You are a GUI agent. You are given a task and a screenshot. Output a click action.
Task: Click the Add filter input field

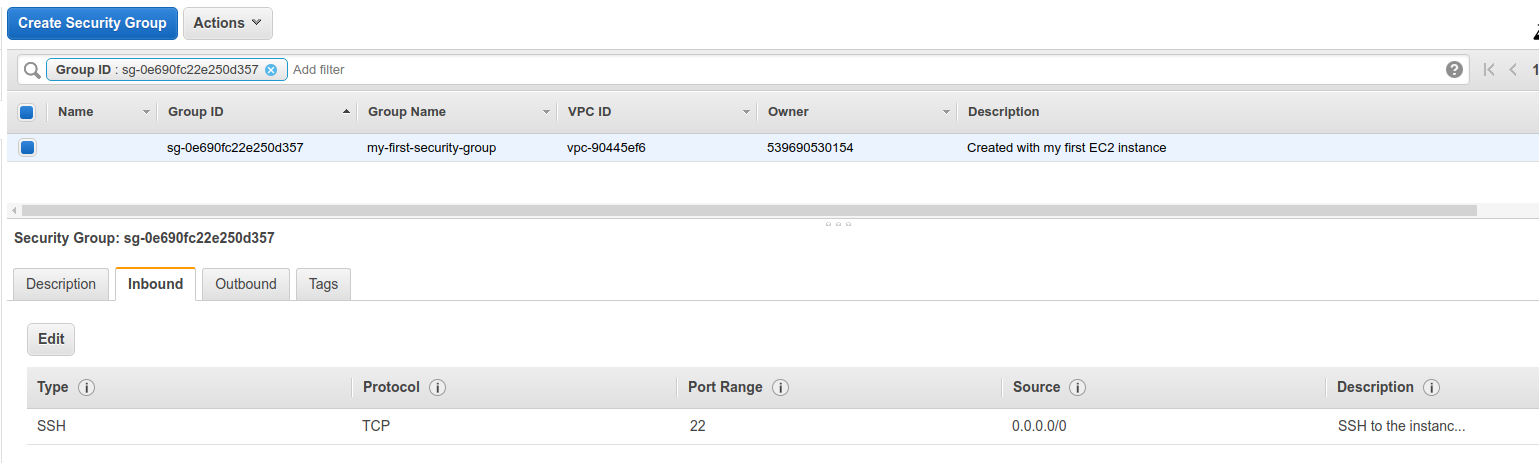[x=865, y=70]
